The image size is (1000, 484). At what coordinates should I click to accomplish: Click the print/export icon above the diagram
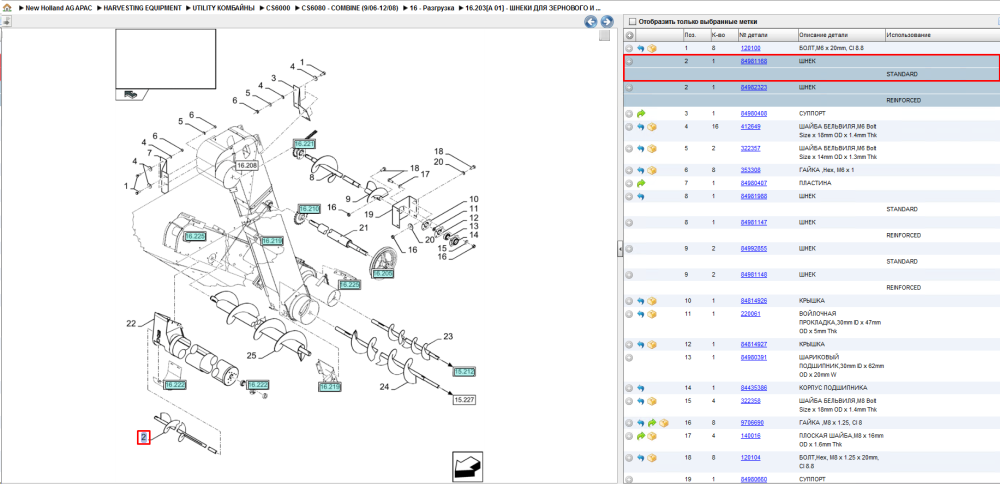pyautogui.click(x=6, y=21)
